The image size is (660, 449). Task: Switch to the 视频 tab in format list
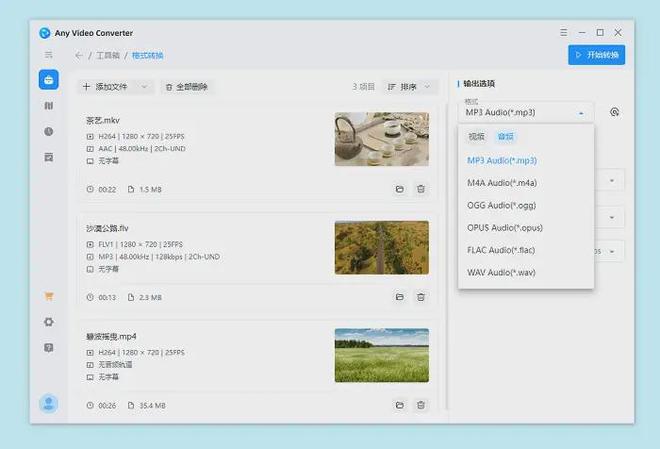[x=477, y=136]
